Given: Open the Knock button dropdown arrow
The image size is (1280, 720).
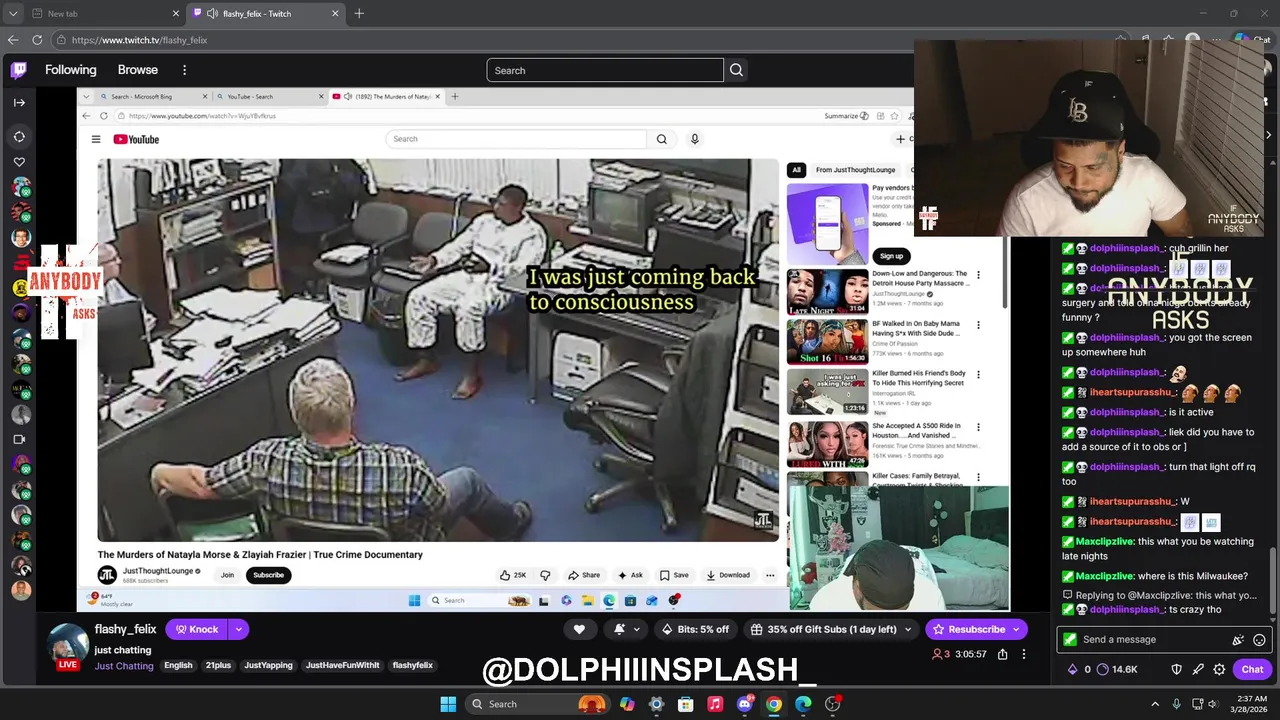Looking at the screenshot, I should coord(238,629).
